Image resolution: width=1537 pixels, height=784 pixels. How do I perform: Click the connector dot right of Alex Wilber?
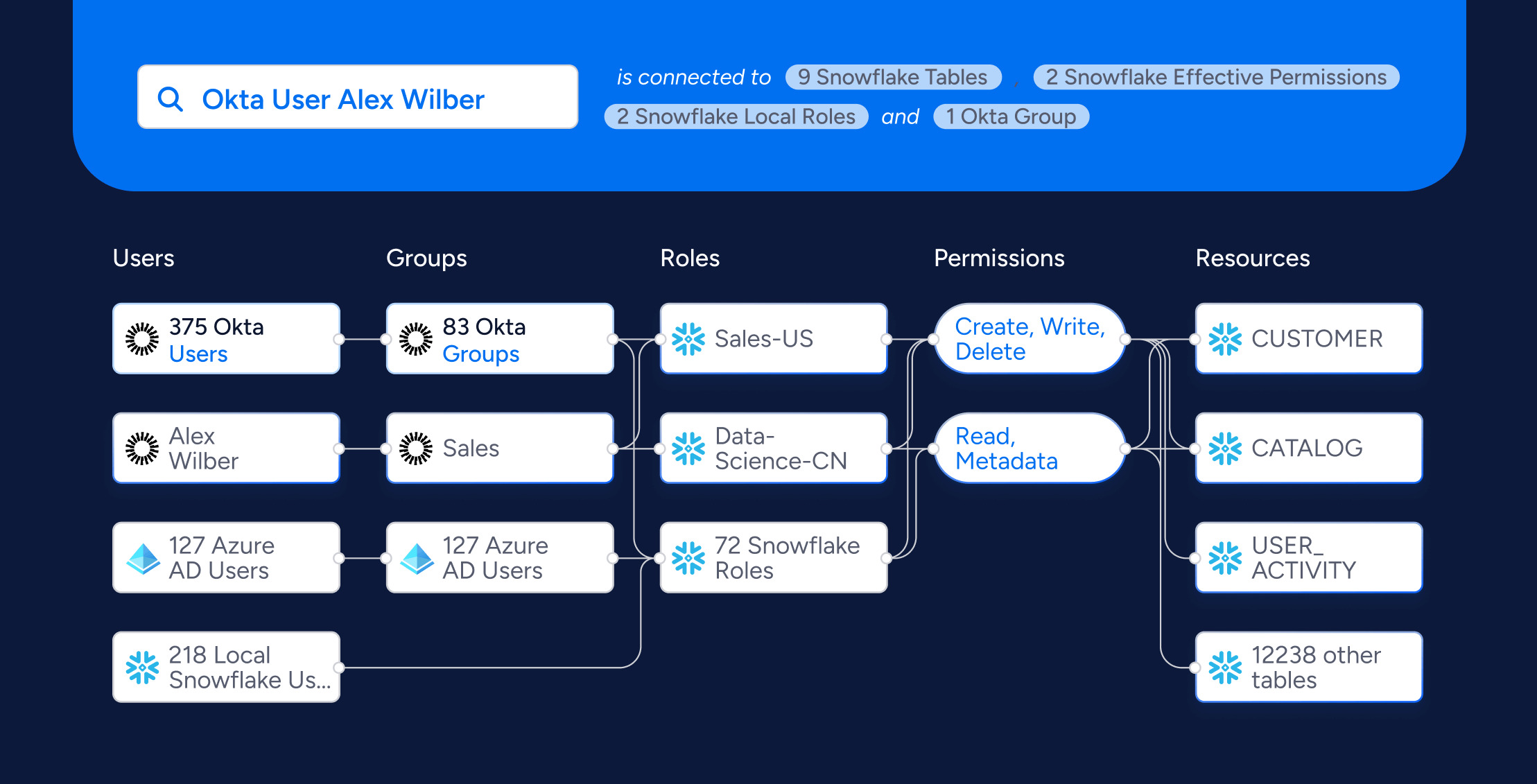(339, 449)
